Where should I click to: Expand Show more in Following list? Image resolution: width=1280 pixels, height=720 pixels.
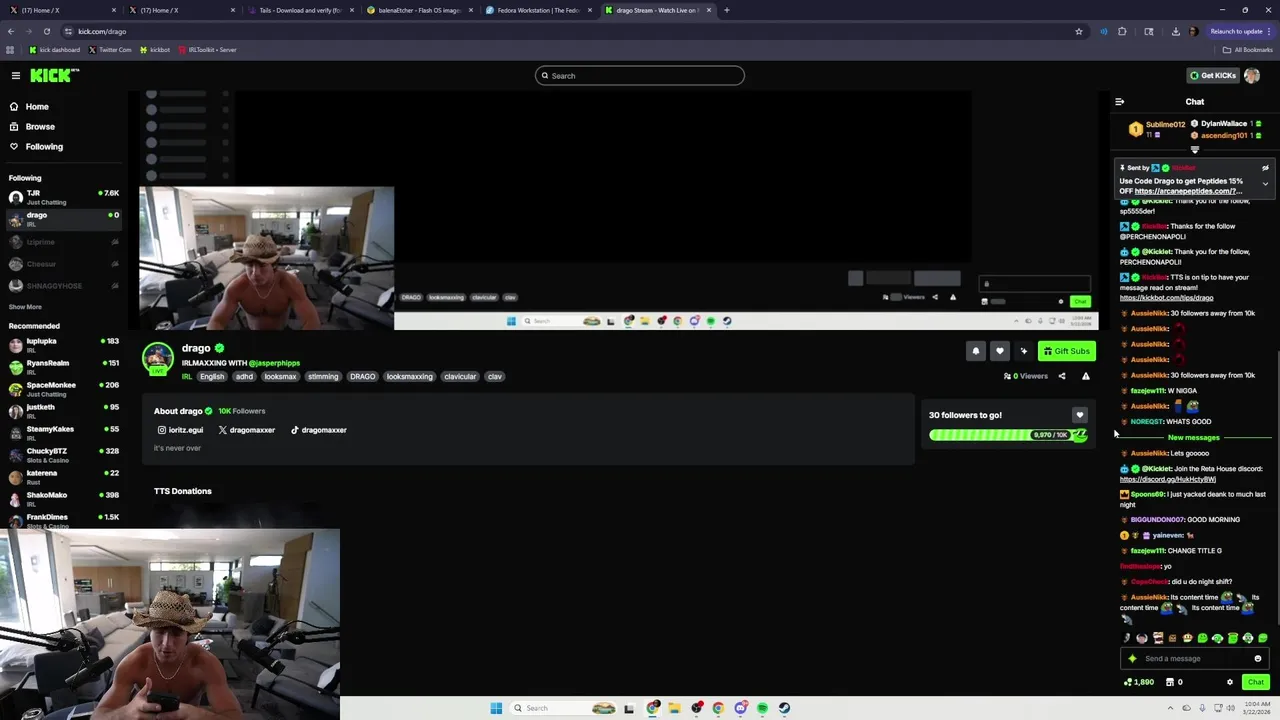[x=26, y=307]
